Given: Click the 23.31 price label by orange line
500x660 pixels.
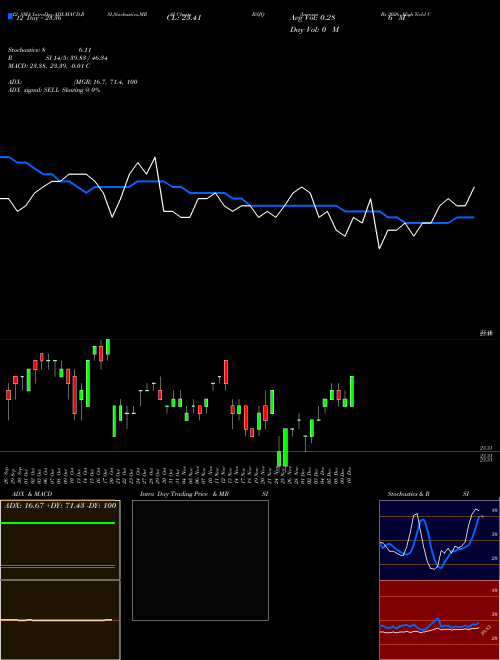Looking at the screenshot, I should pyautogui.click(x=487, y=448).
